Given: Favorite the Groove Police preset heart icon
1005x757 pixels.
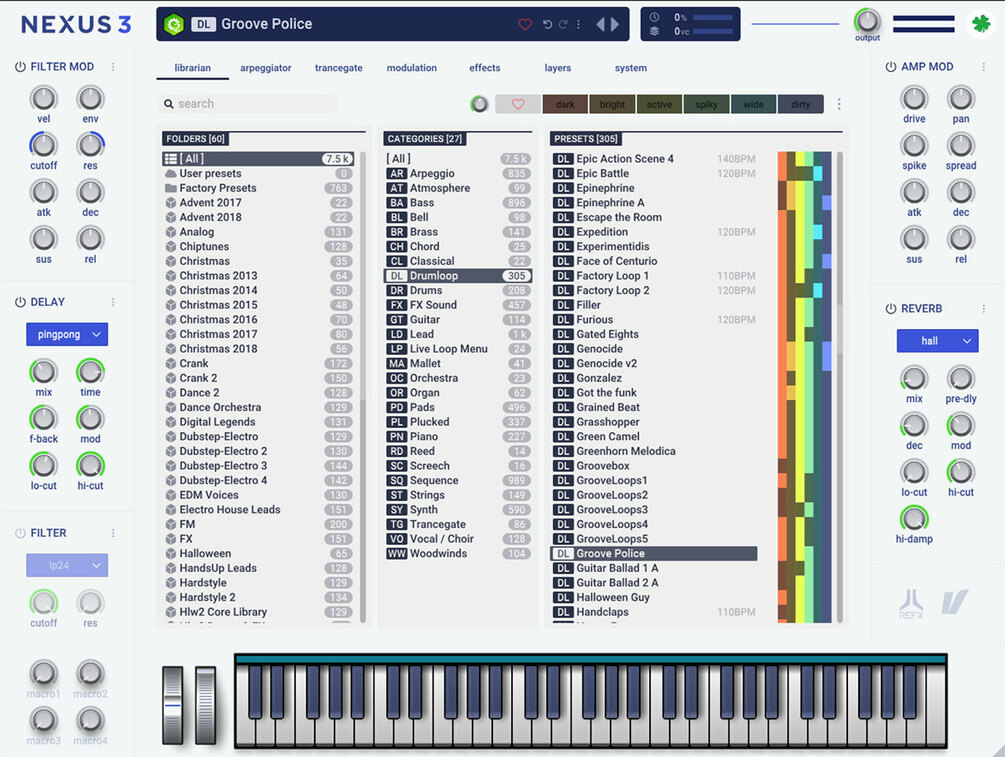Looking at the screenshot, I should 525,24.
